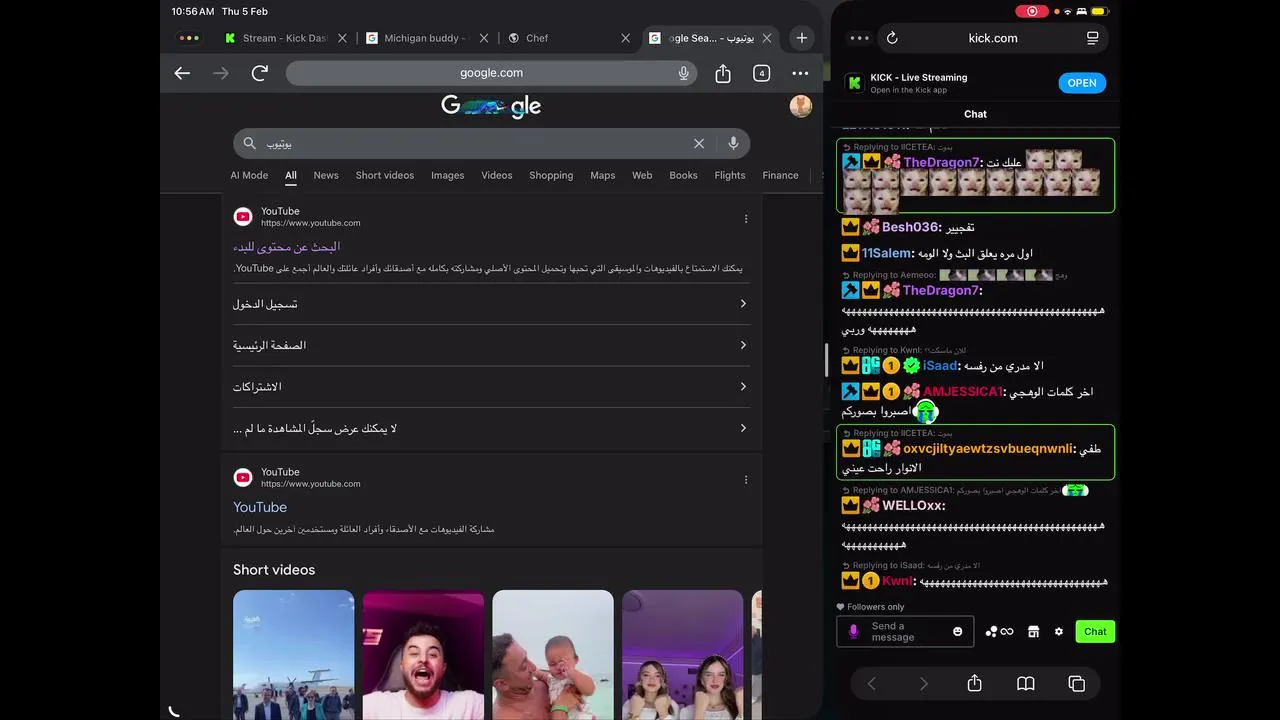Close the Chef tab
This screenshot has width=1280, height=720.
[x=625, y=38]
